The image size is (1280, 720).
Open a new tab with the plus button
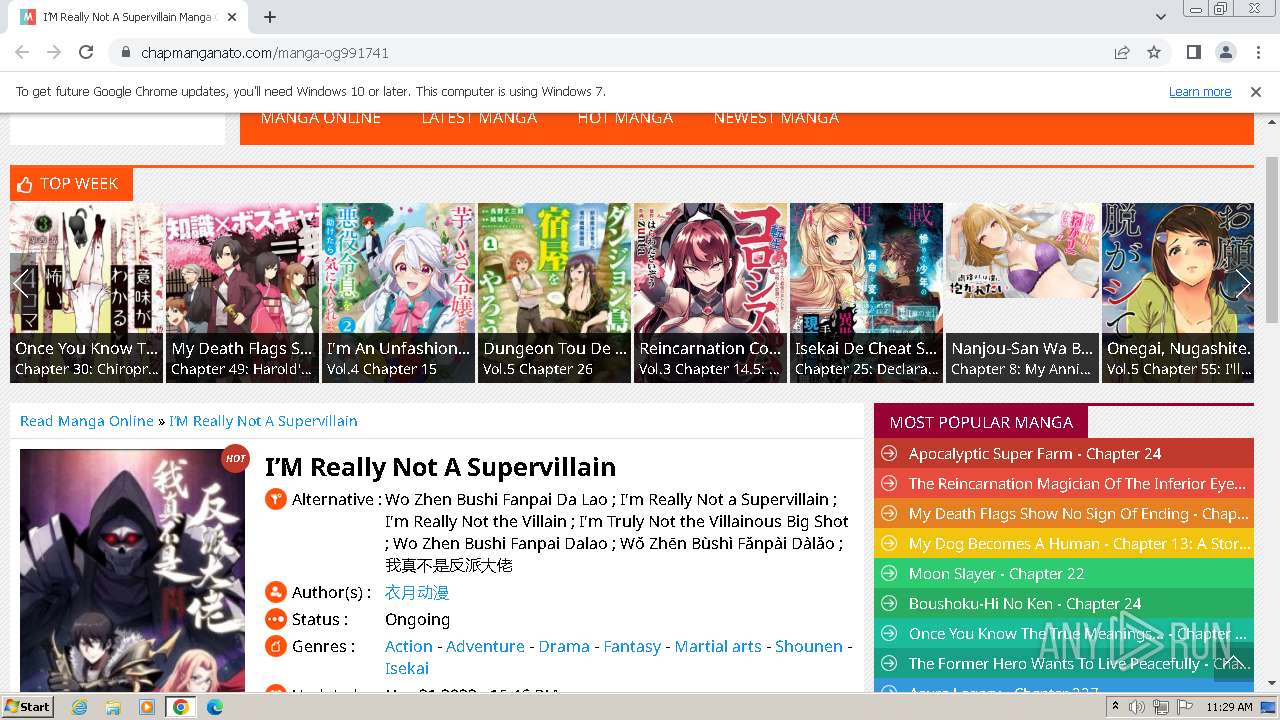[x=270, y=17]
